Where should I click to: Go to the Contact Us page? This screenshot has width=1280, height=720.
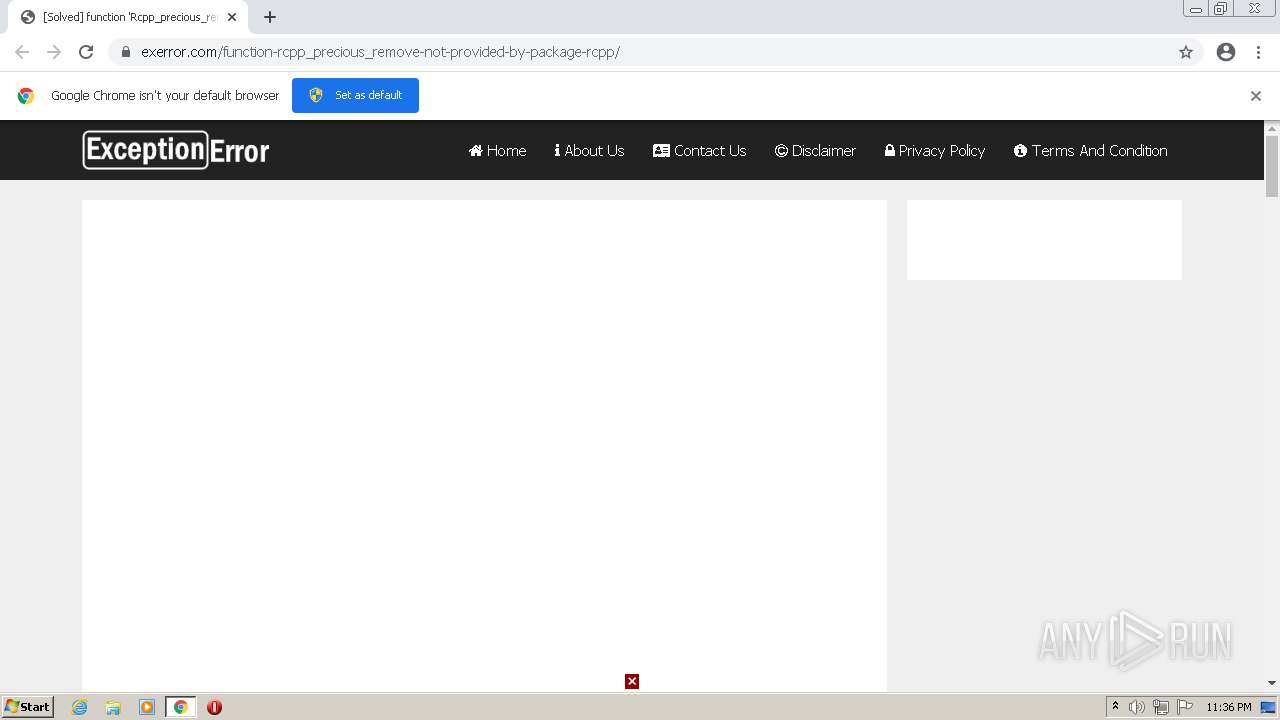[x=700, y=151]
